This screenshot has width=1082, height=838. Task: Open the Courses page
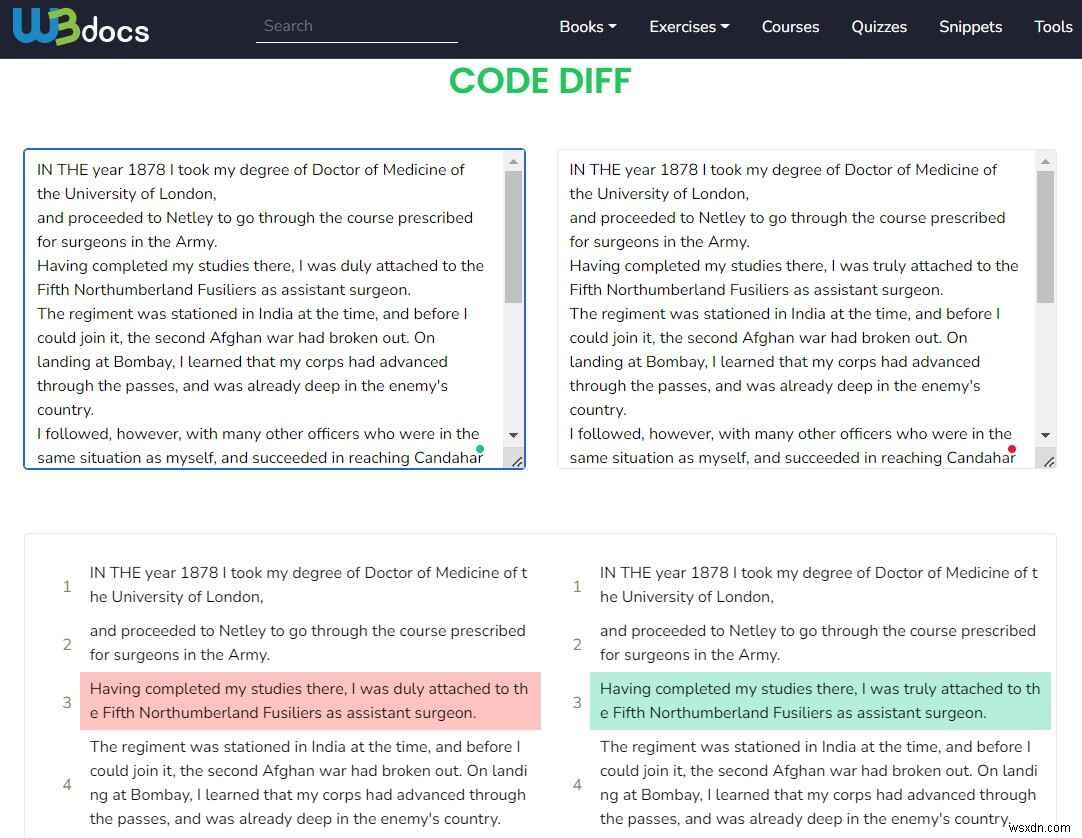pyautogui.click(x=790, y=27)
